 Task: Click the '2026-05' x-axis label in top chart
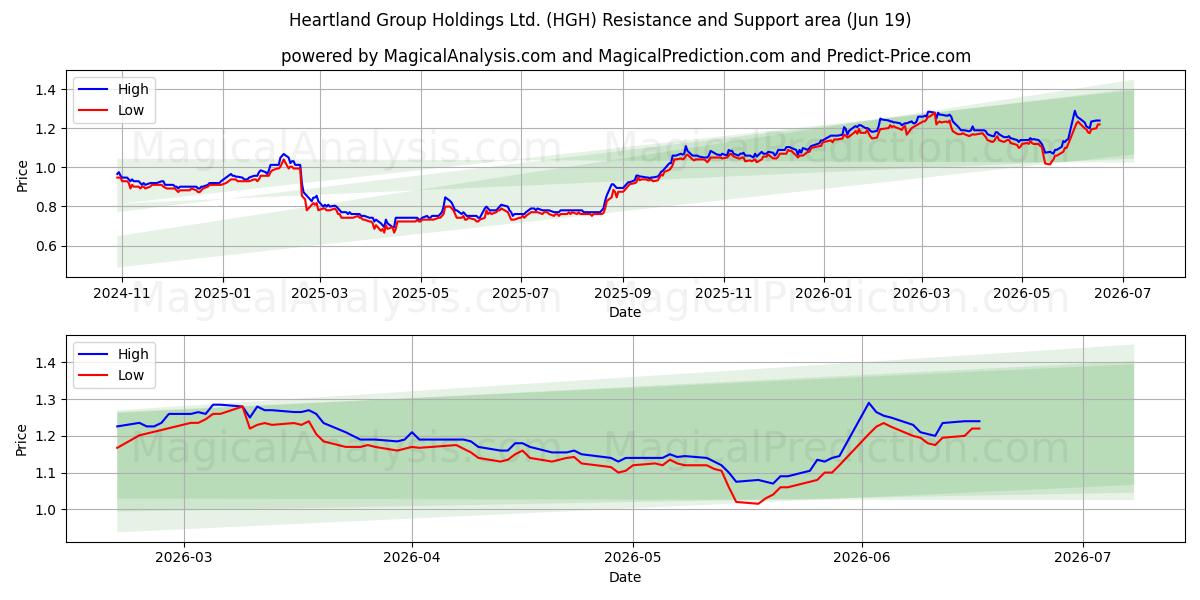click(x=1021, y=294)
